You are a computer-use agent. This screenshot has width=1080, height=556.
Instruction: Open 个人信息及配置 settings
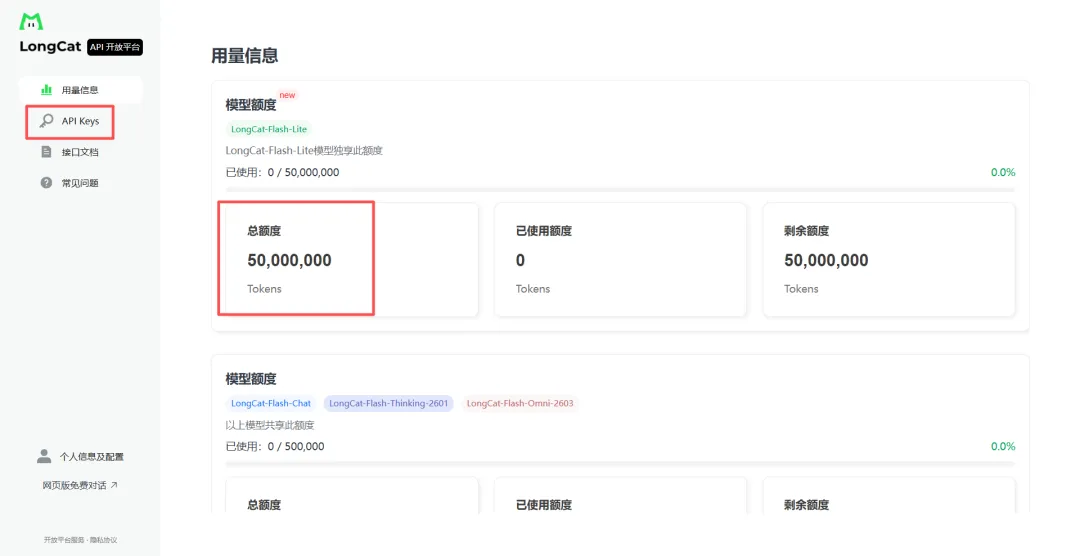(x=81, y=456)
